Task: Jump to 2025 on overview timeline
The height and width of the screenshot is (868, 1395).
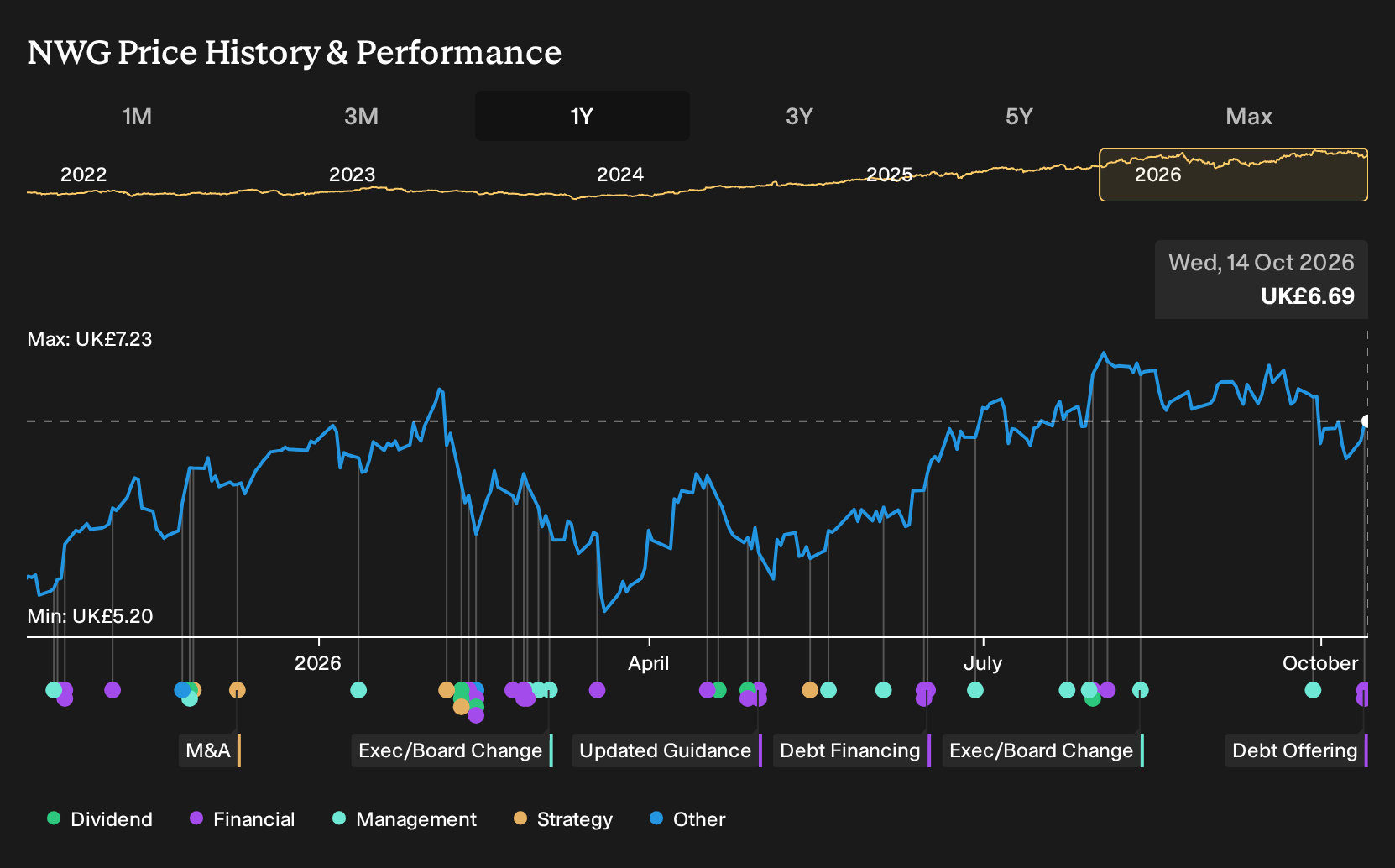Action: pyautogui.click(x=889, y=175)
